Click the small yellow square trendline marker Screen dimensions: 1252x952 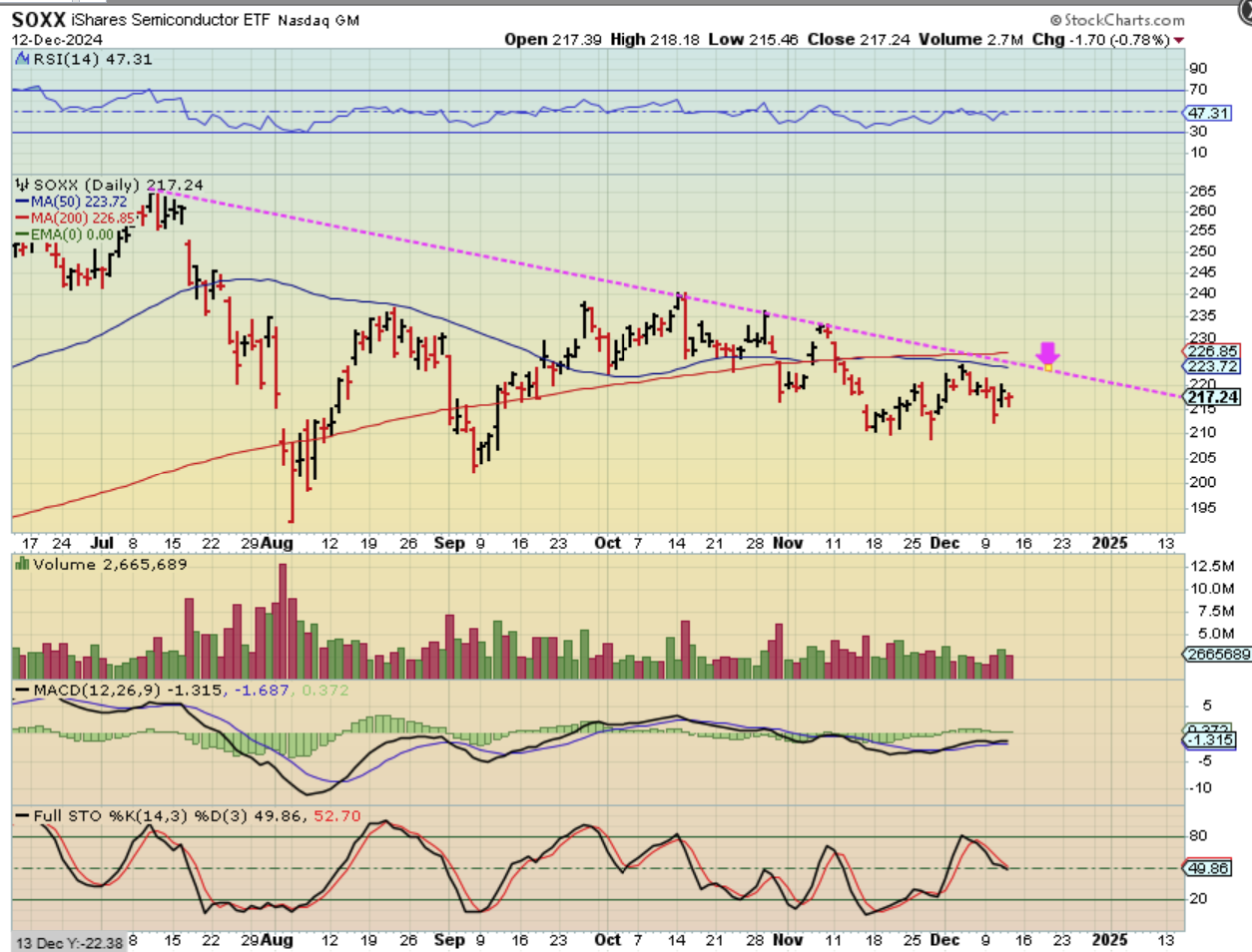pos(1047,368)
